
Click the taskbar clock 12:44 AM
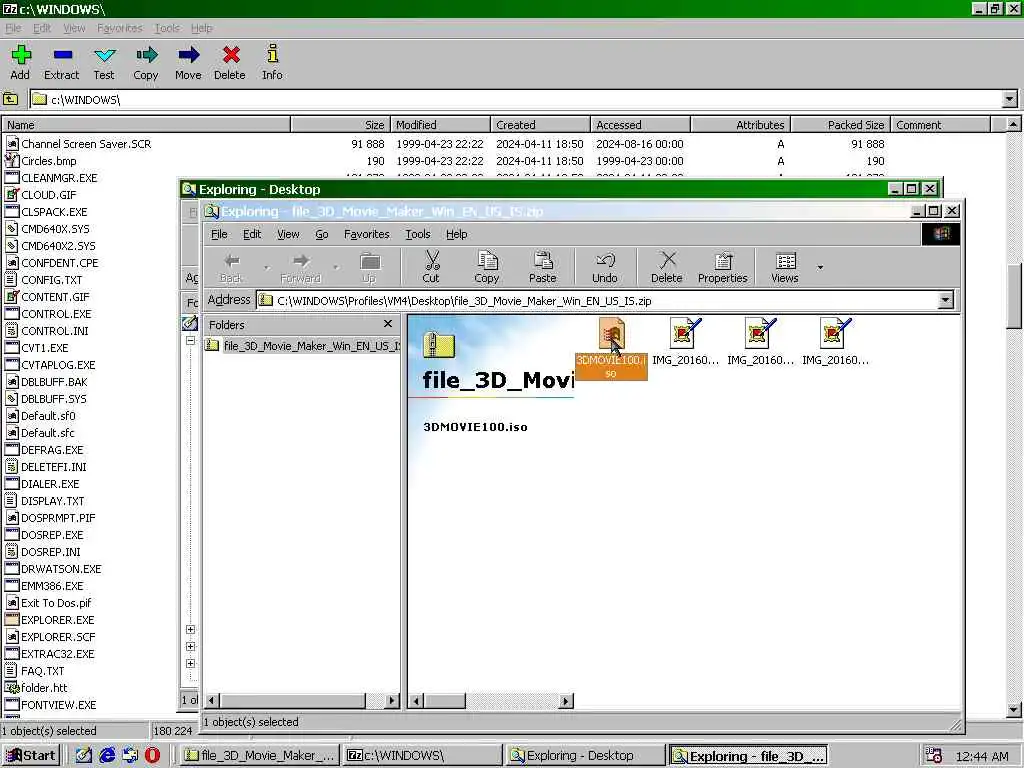pos(982,756)
